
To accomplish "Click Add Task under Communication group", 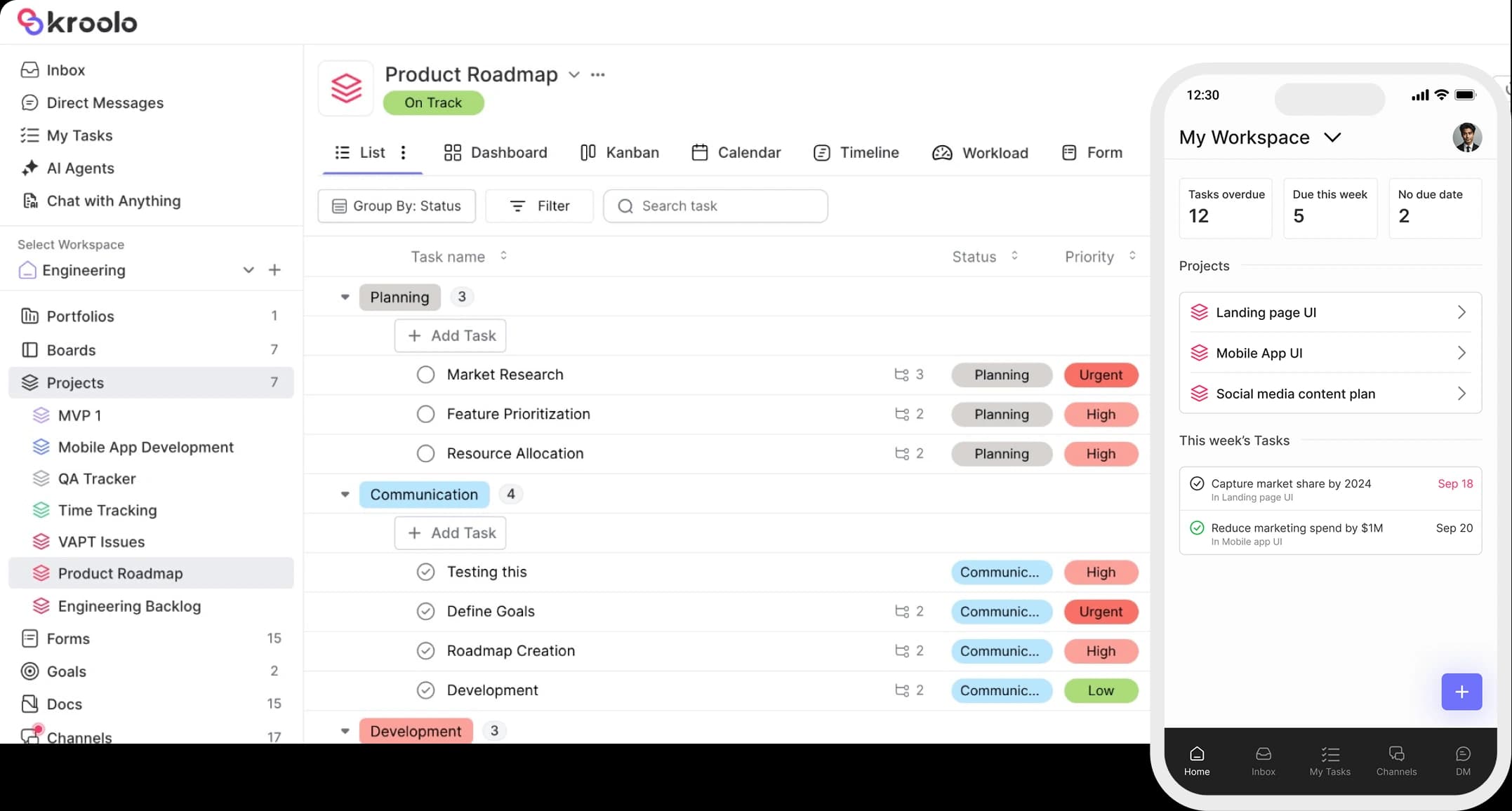I will (x=450, y=533).
